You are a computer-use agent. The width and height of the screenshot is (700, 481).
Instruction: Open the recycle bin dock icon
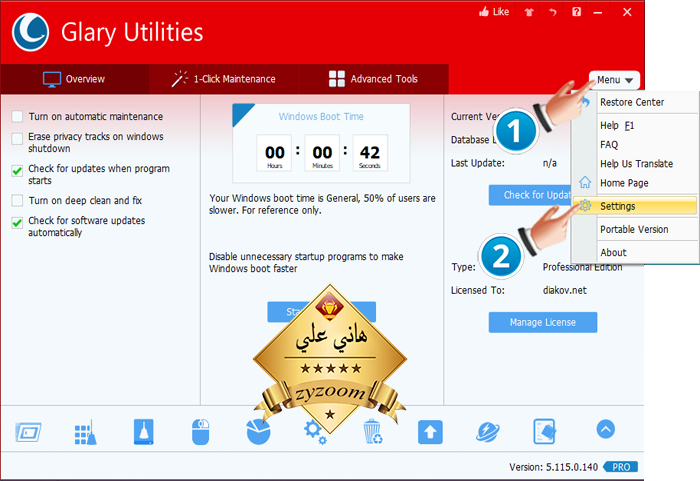[373, 431]
